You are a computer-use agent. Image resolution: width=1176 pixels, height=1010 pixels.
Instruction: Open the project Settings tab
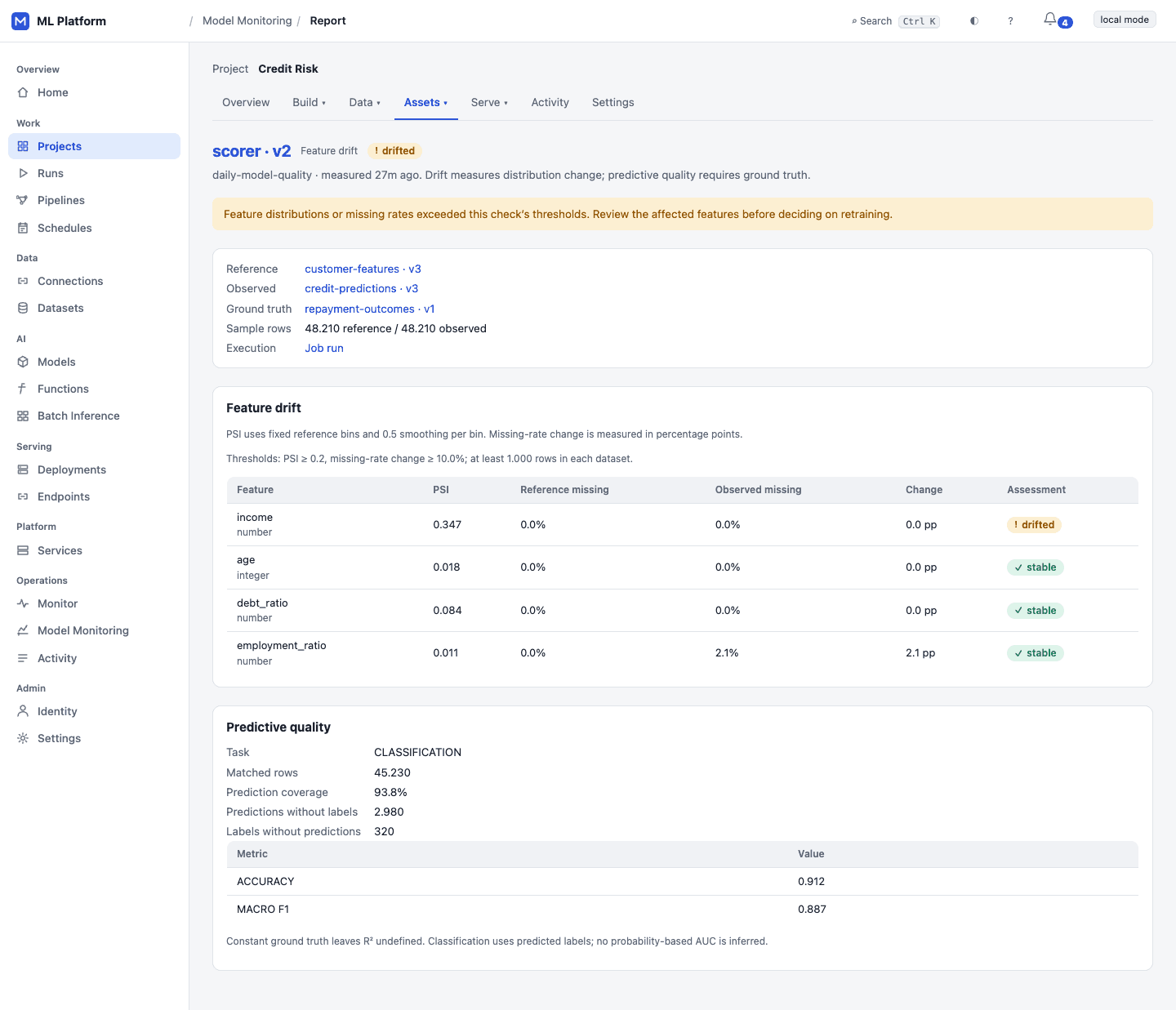coord(613,102)
